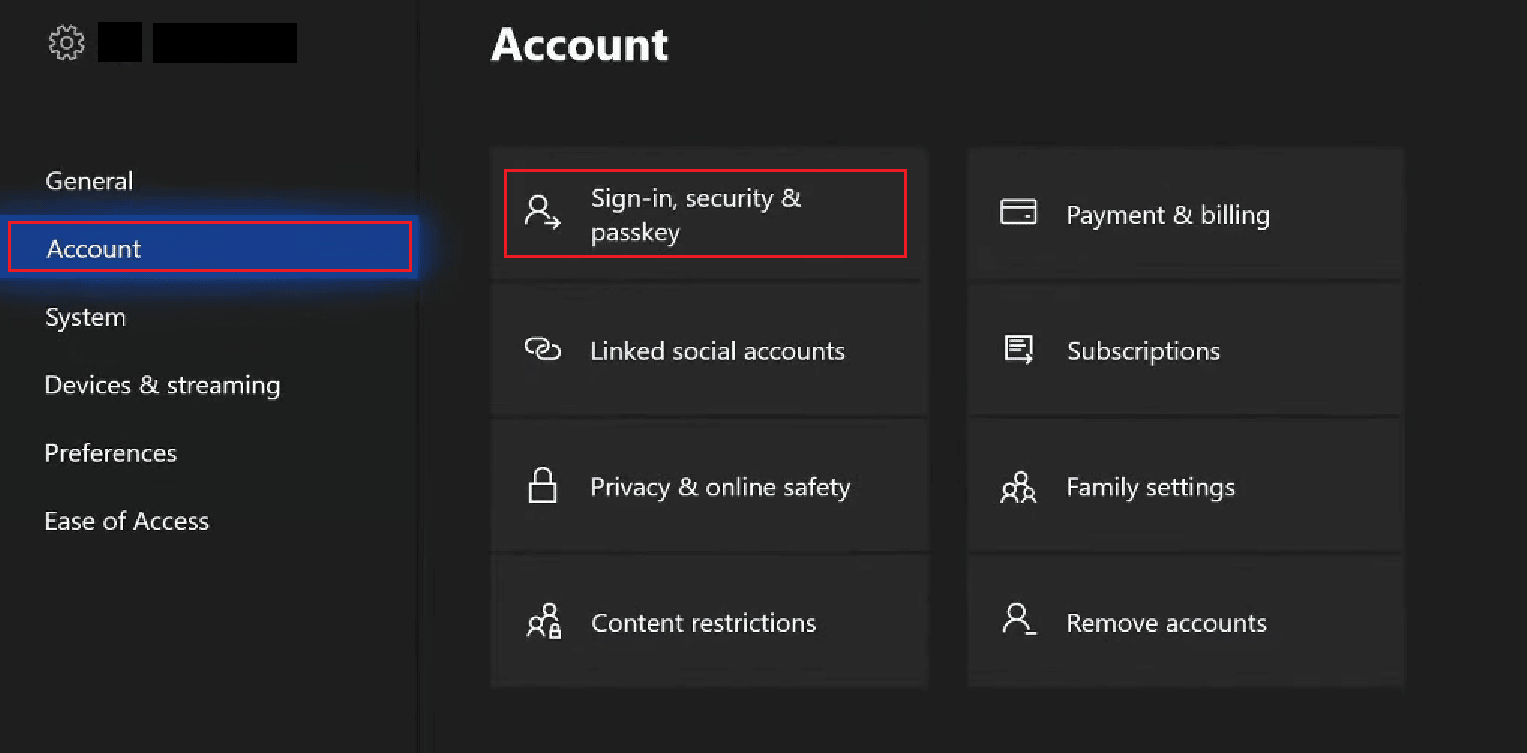The width and height of the screenshot is (1527, 753).
Task: Click the Linked social accounts chain icon
Action: pos(541,350)
